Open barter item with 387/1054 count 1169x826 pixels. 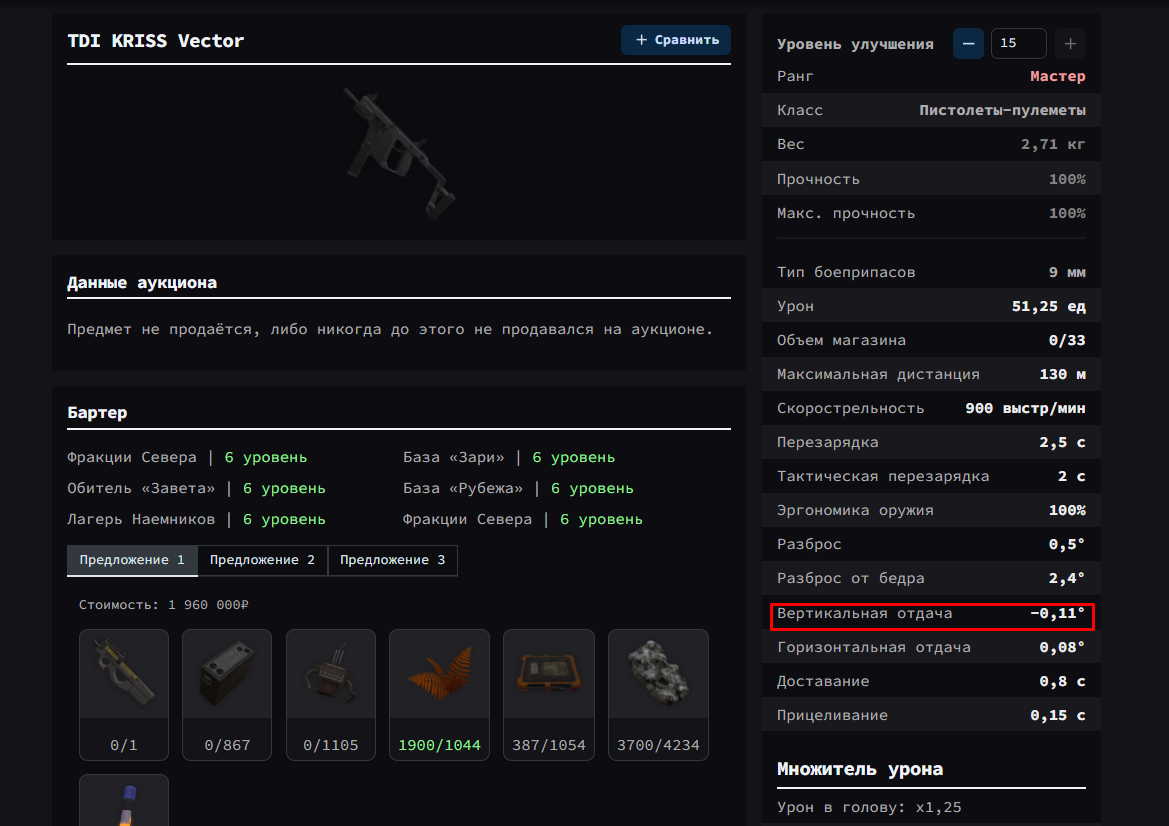coord(549,695)
